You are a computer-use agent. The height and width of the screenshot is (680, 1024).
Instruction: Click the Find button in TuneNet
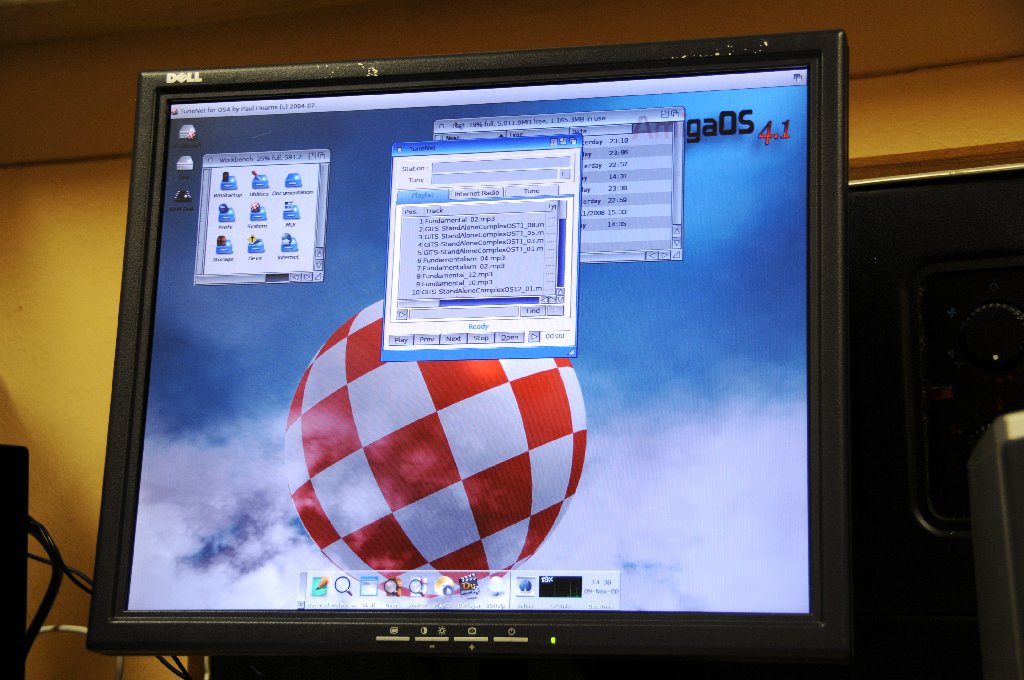pyautogui.click(x=533, y=311)
